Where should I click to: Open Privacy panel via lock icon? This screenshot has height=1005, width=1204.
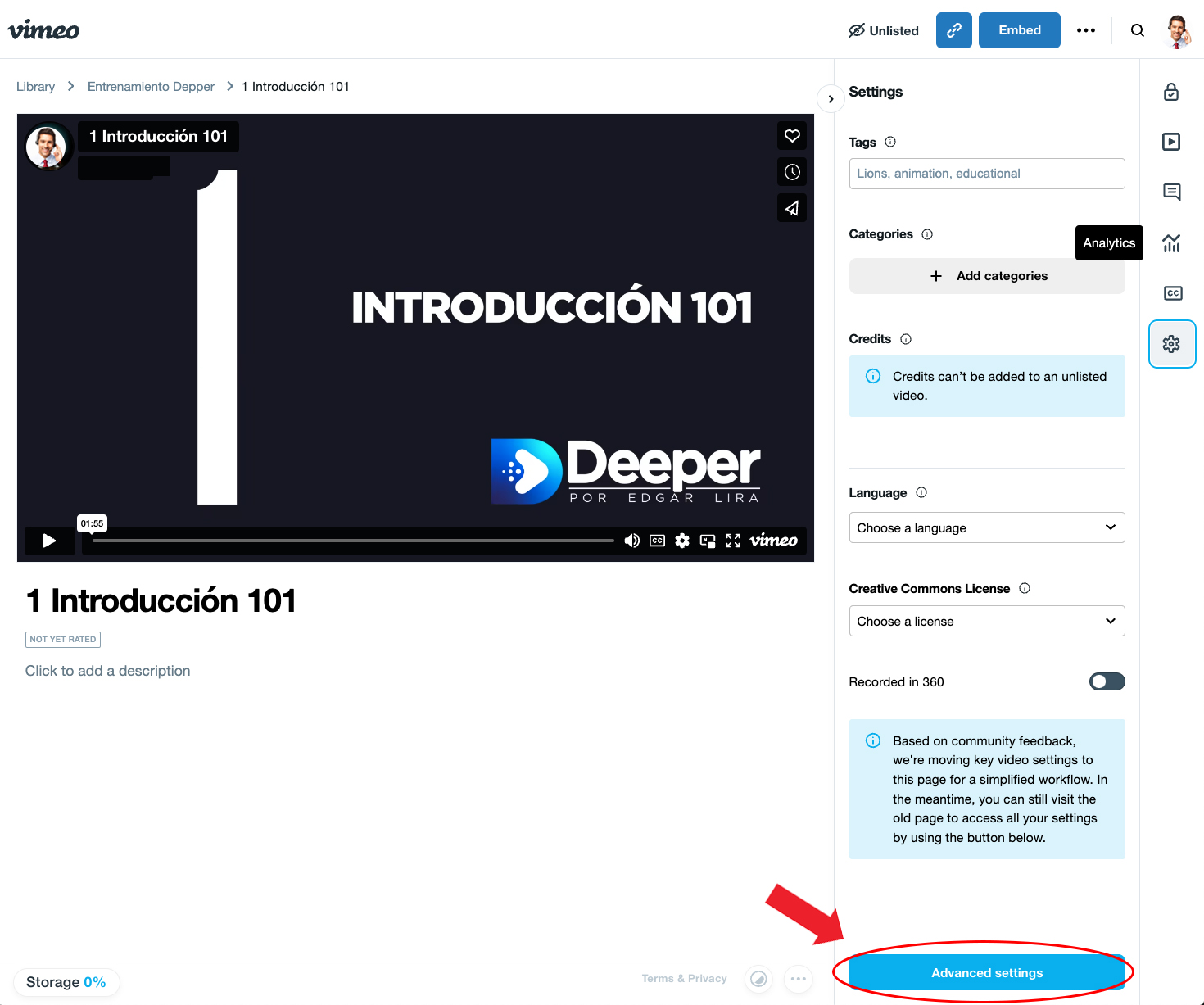pos(1172,92)
